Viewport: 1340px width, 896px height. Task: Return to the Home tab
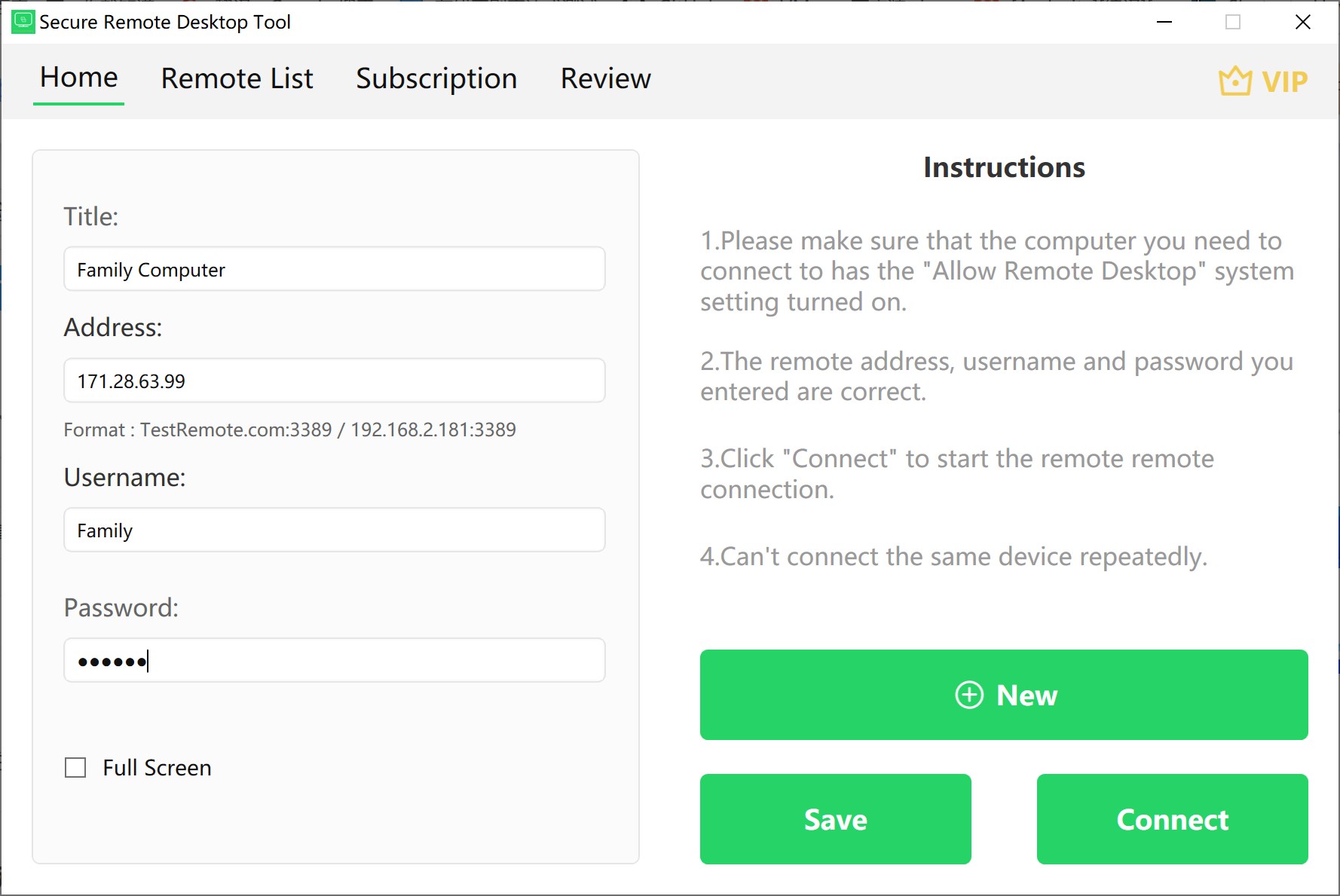[x=78, y=76]
